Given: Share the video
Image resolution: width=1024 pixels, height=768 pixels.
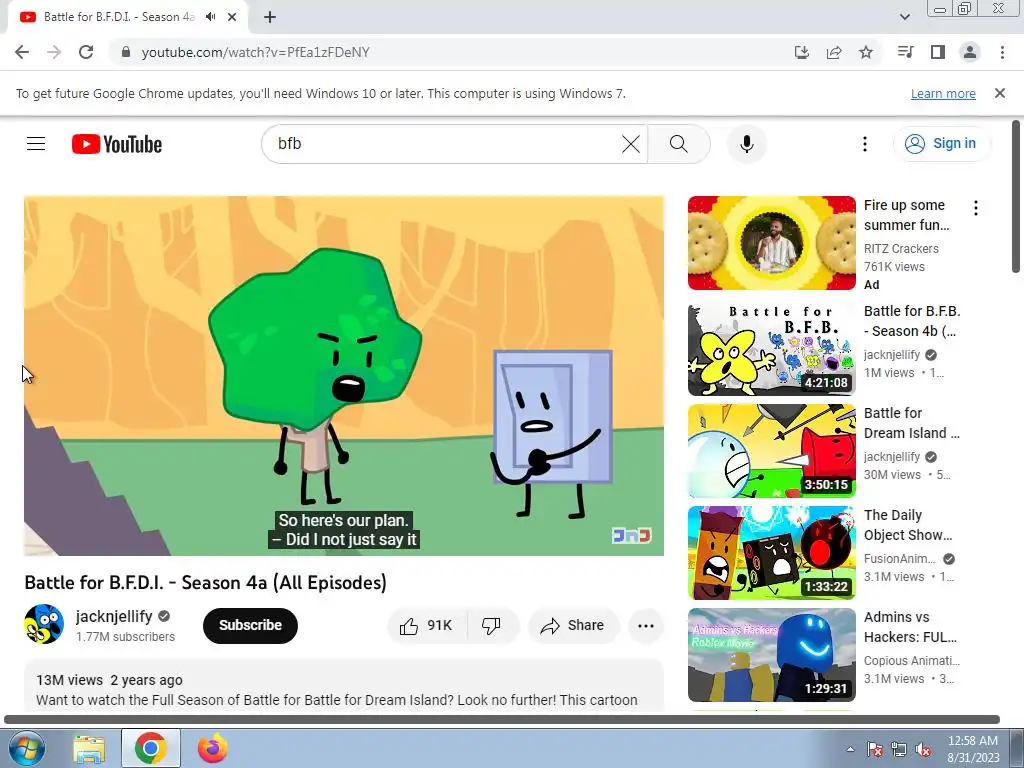Looking at the screenshot, I should click(x=573, y=626).
